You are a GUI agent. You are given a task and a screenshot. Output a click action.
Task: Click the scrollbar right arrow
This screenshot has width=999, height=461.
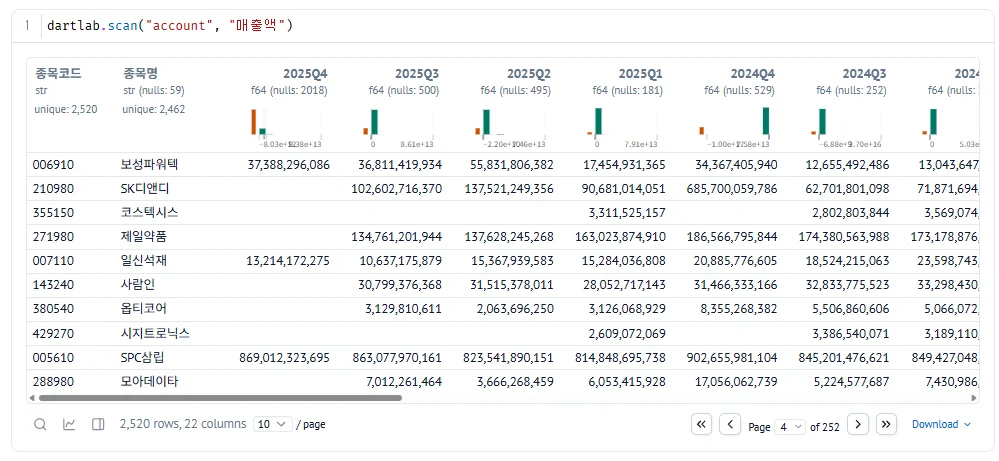coord(974,398)
